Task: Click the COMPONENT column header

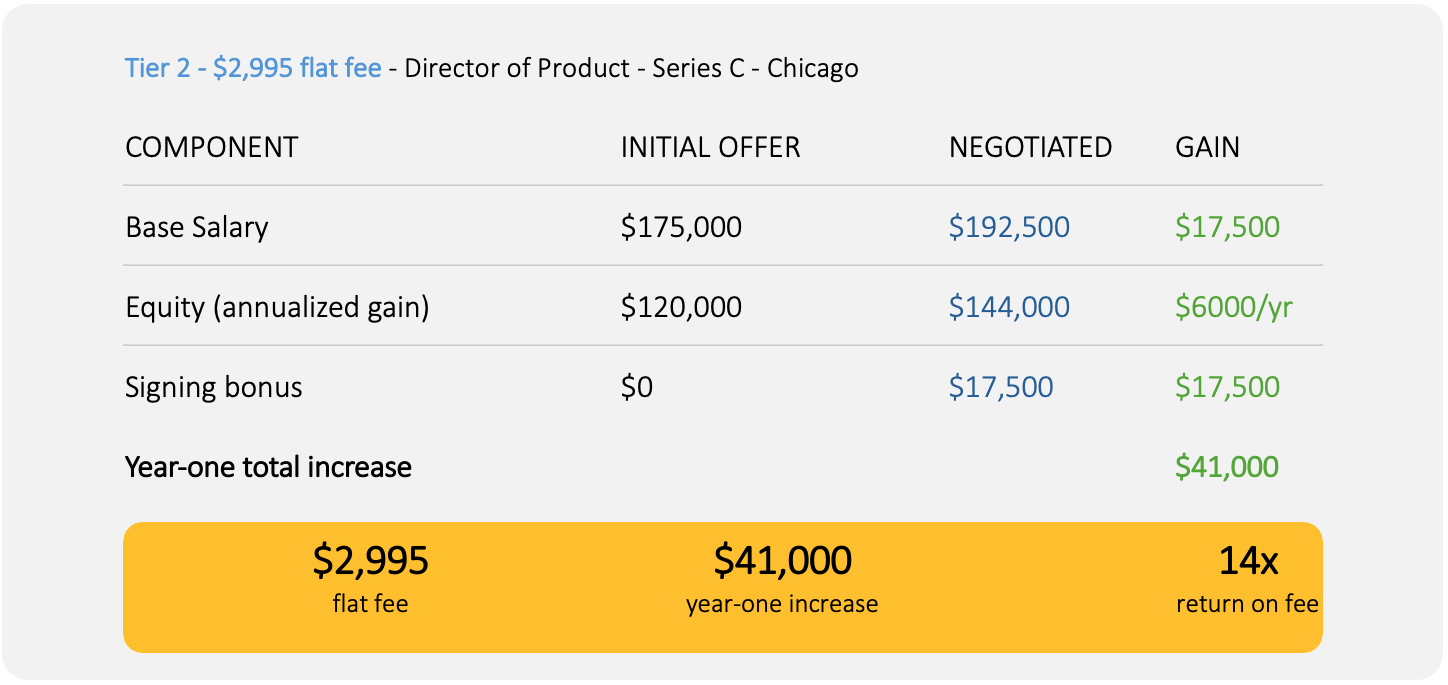Action: 211,147
